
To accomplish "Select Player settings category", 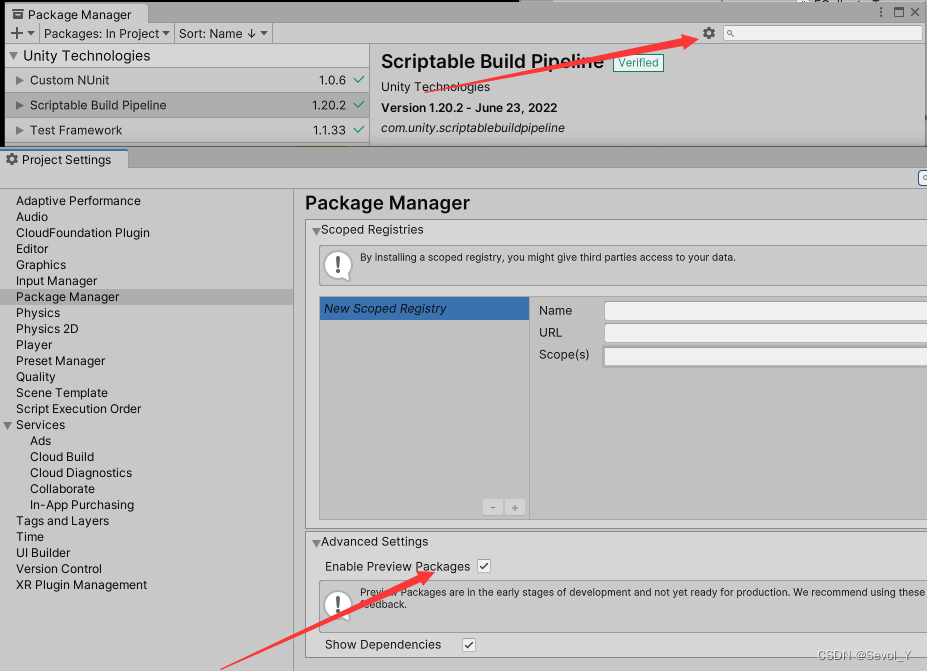I will (34, 345).
